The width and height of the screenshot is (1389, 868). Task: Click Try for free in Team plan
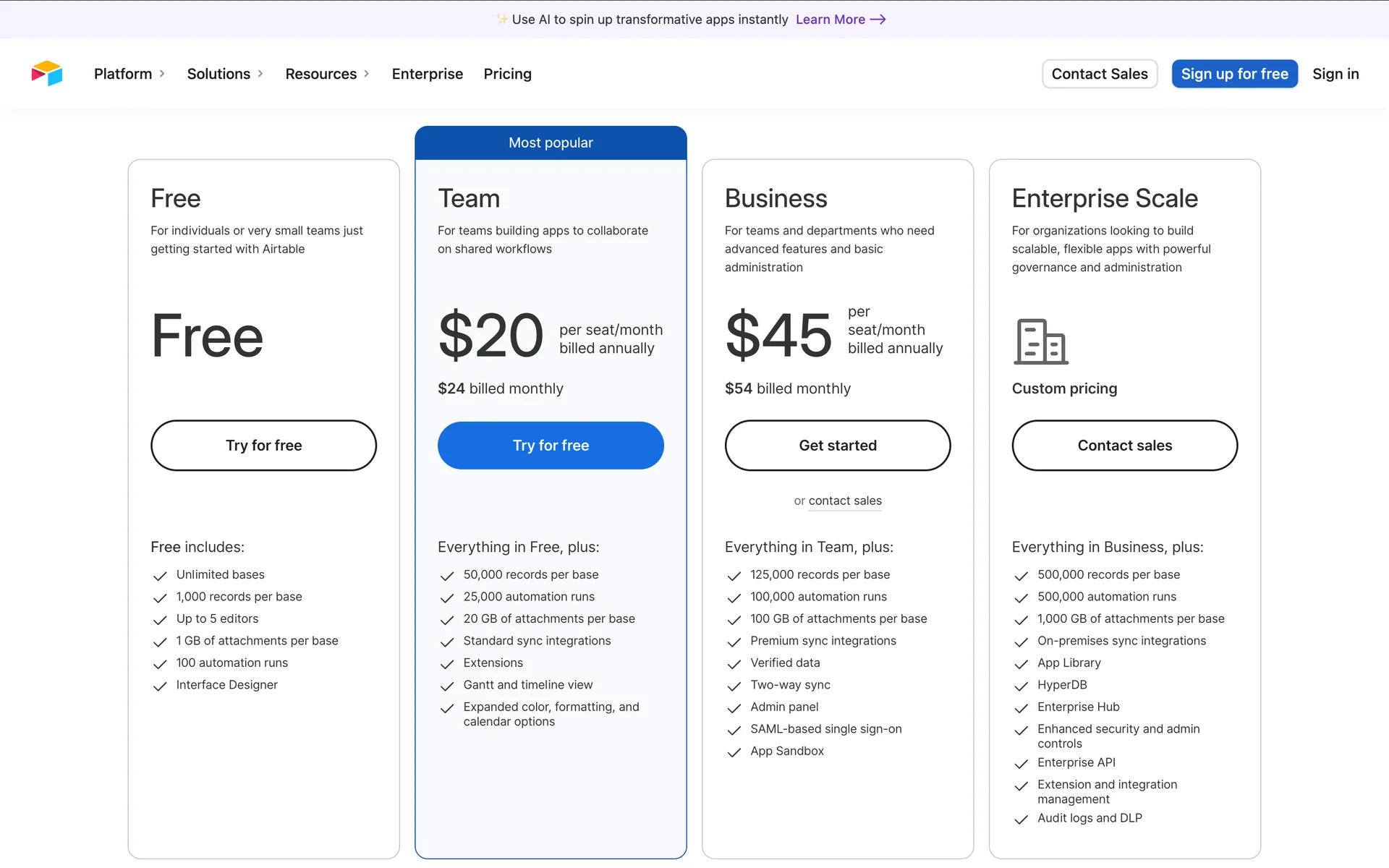tap(551, 446)
